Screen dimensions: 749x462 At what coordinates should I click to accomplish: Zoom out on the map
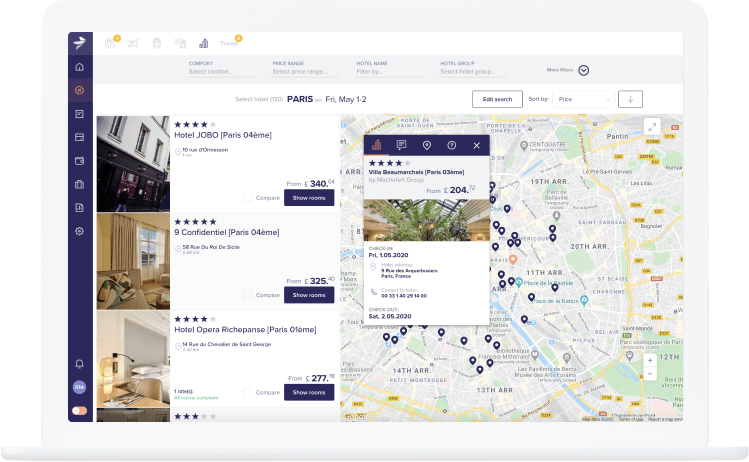click(650, 374)
